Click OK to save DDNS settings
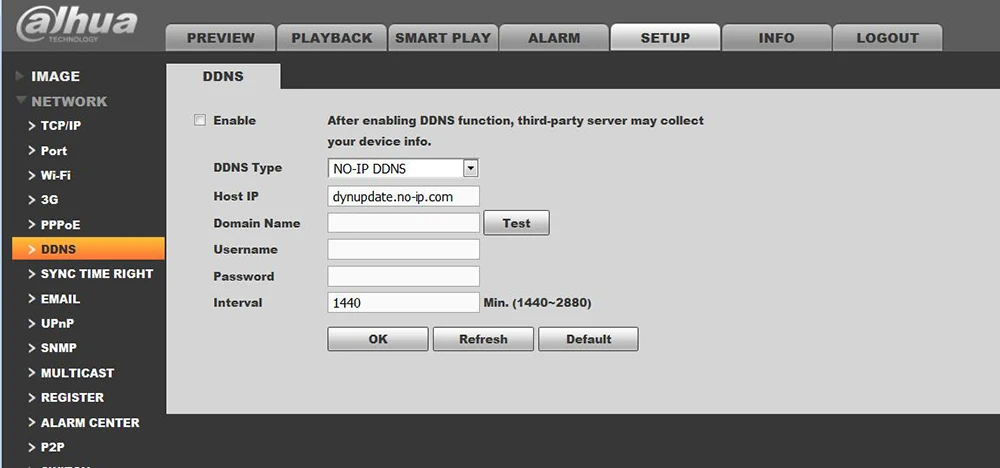 [378, 339]
